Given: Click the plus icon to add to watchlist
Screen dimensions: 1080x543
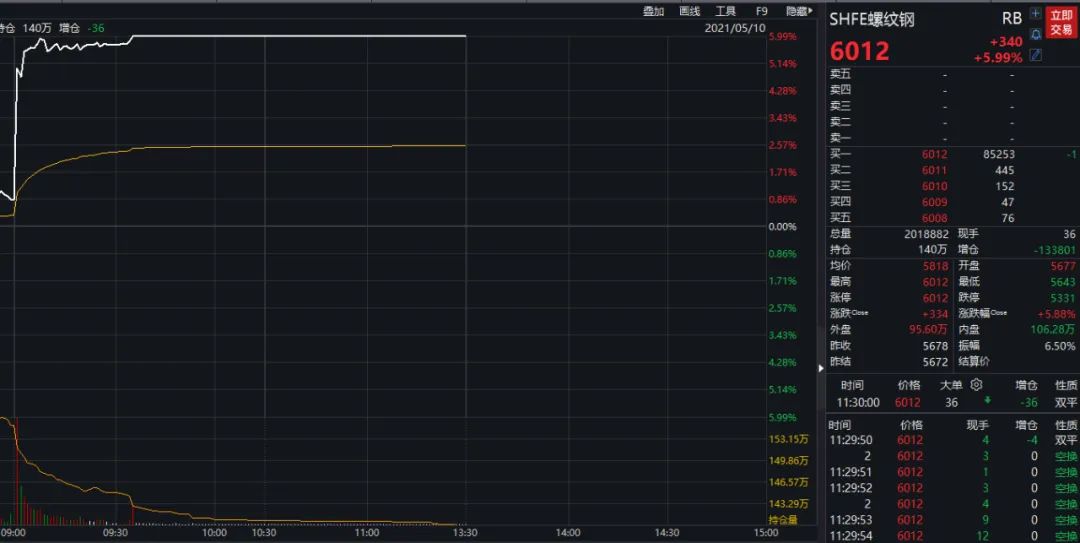Looking at the screenshot, I should (1035, 15).
